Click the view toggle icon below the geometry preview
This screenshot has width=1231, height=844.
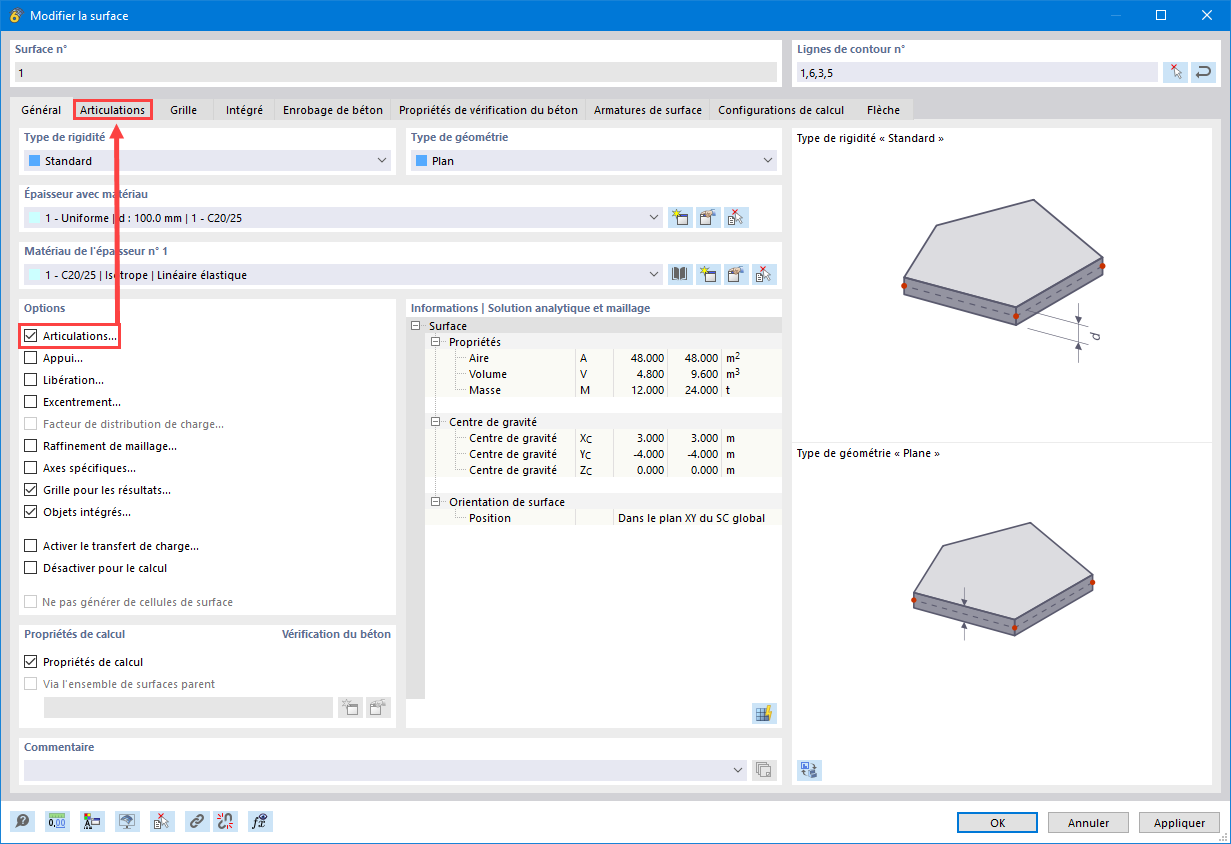coord(809,770)
